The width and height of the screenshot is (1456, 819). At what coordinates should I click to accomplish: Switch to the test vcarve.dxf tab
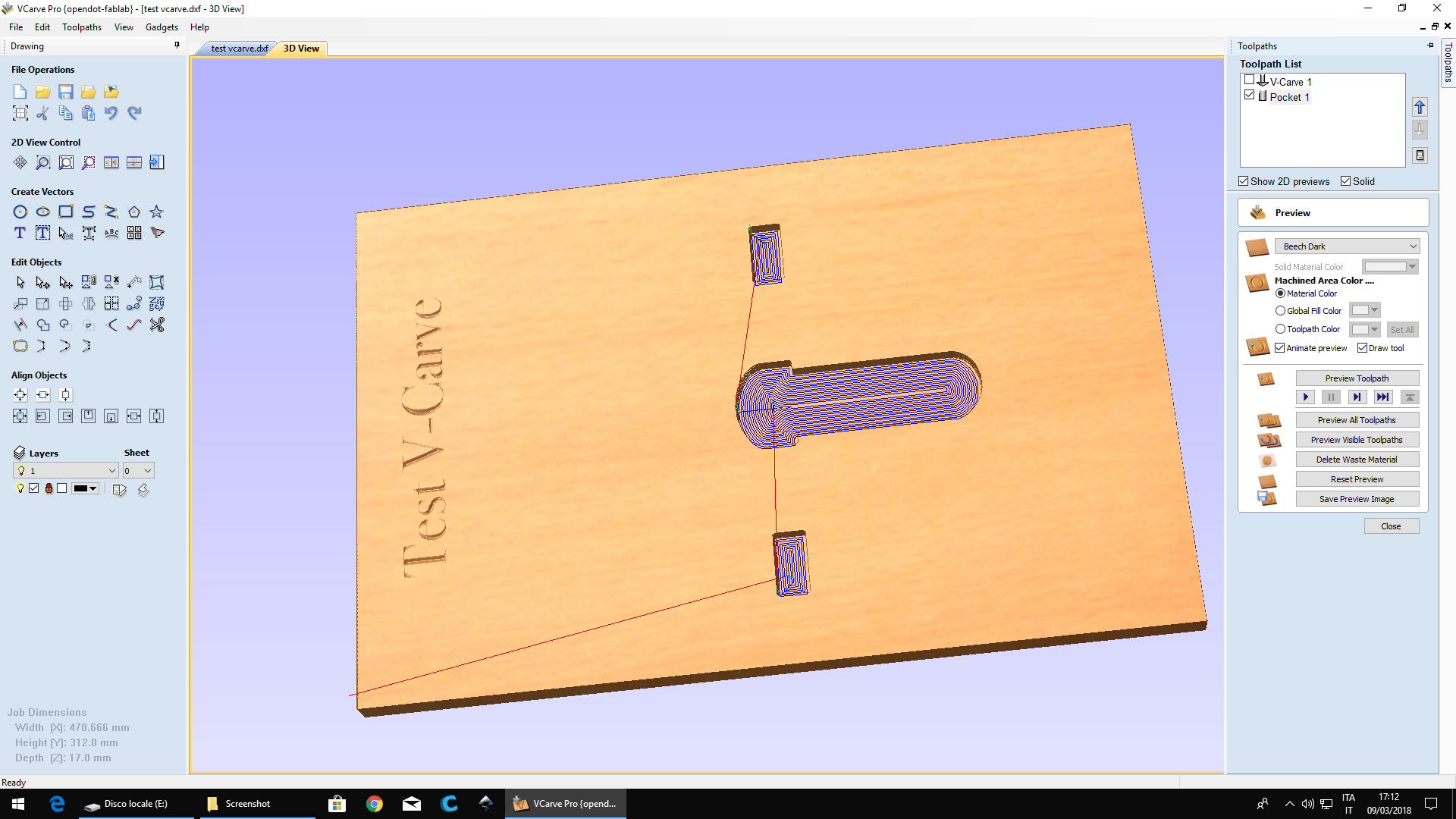click(x=238, y=49)
